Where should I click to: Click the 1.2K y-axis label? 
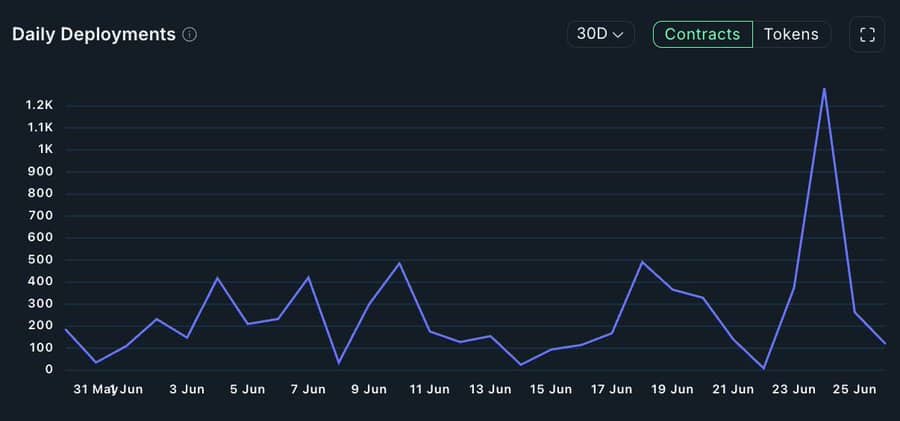(39, 105)
